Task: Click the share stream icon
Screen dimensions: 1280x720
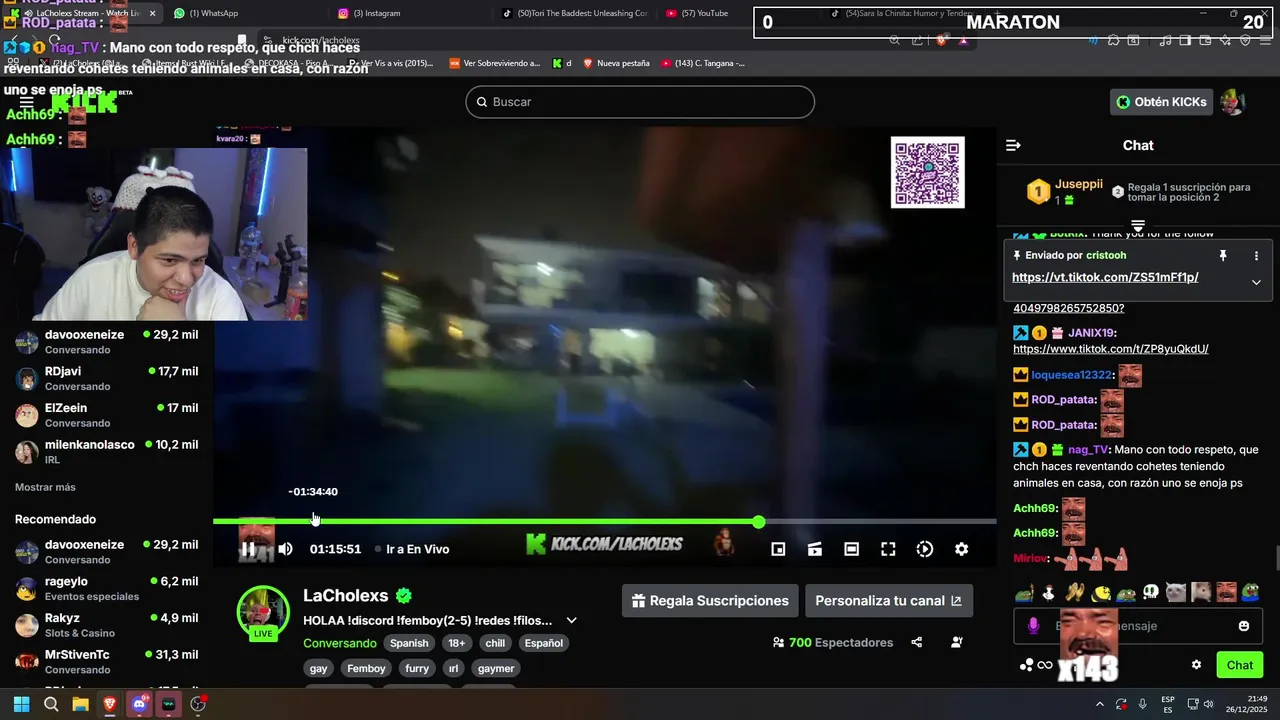Action: (916, 642)
